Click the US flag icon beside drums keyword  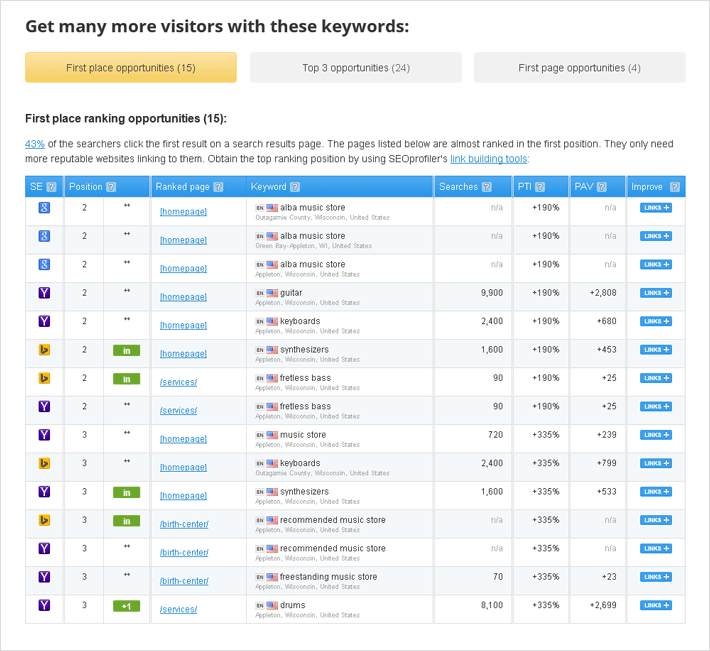[272, 605]
